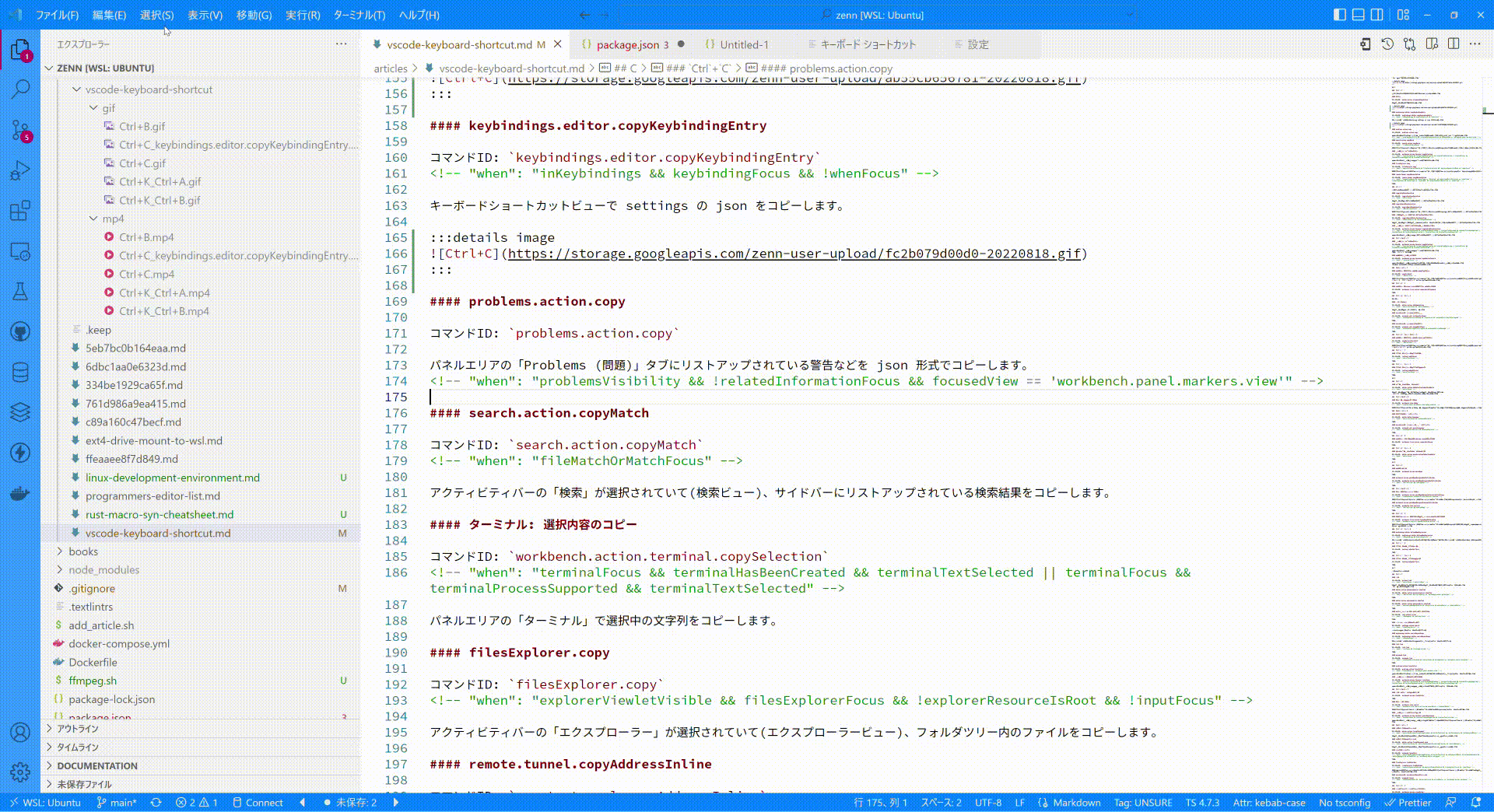Open 表示(V) menu
The width and height of the screenshot is (1494, 812).
coord(205,15)
